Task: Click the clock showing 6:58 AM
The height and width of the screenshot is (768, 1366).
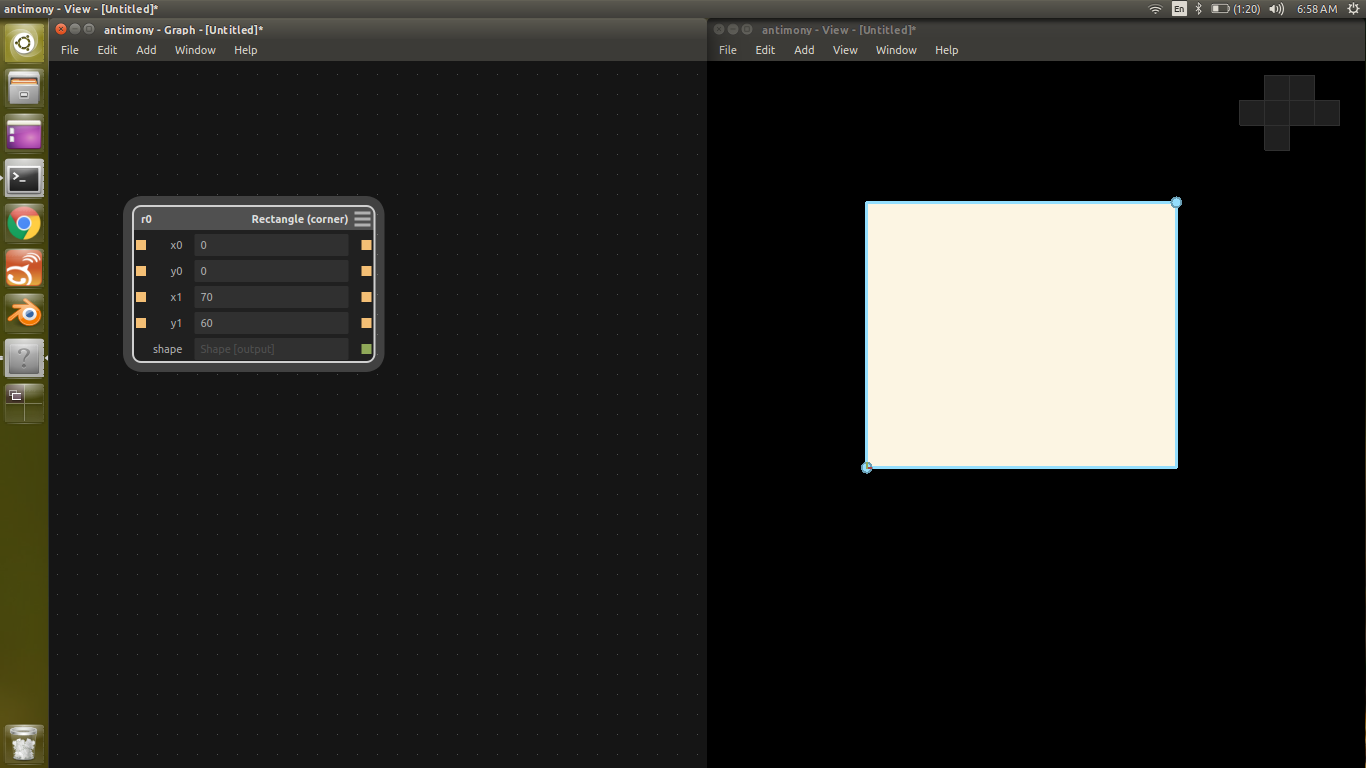Action: click(x=1316, y=8)
